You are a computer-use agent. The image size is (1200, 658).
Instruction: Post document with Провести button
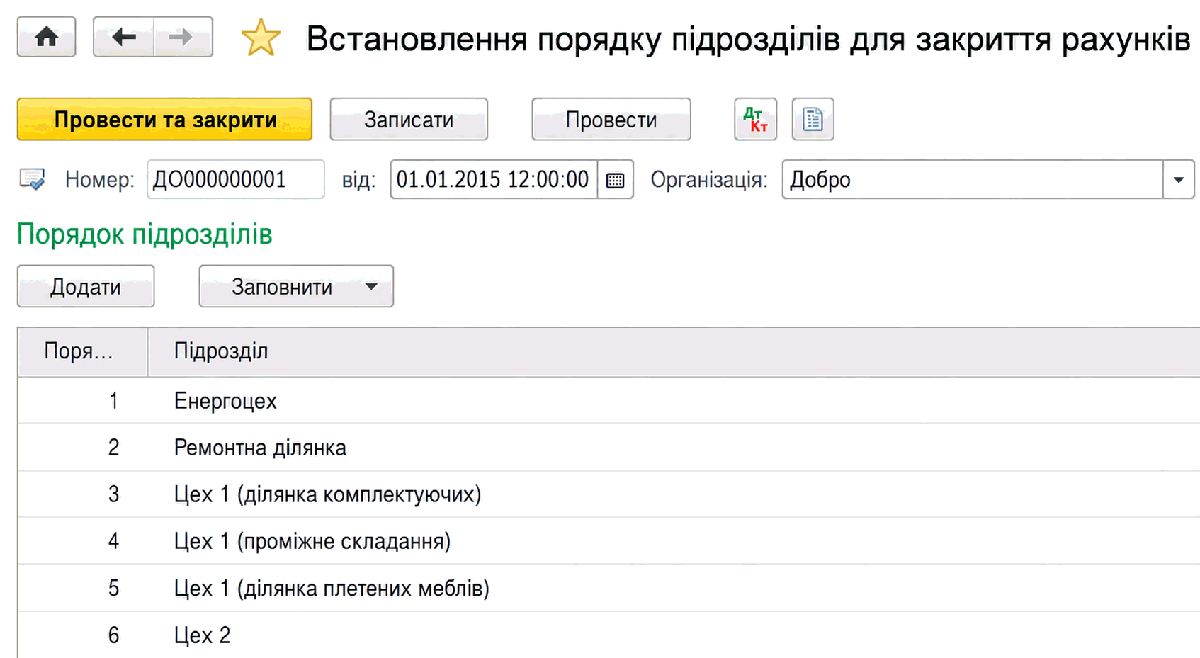pos(611,120)
